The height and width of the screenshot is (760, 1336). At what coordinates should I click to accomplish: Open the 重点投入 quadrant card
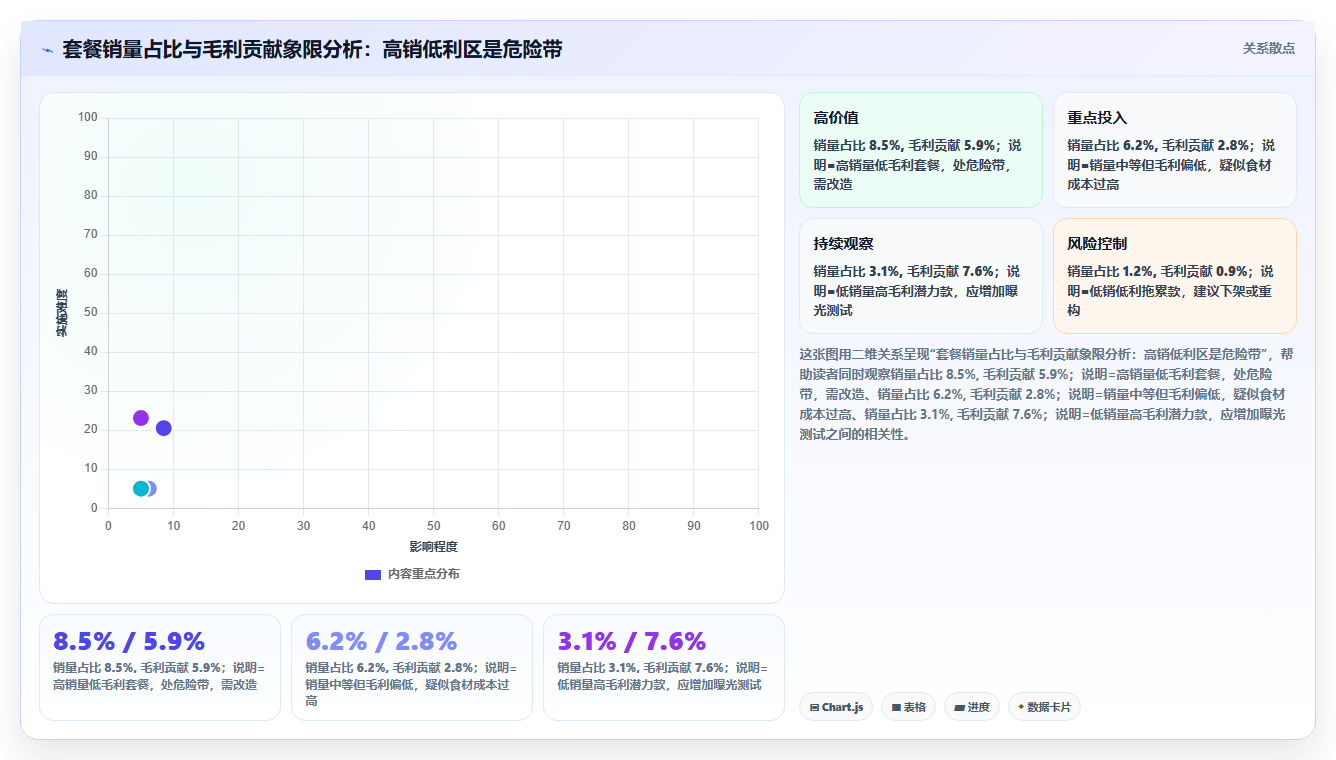coord(1174,150)
